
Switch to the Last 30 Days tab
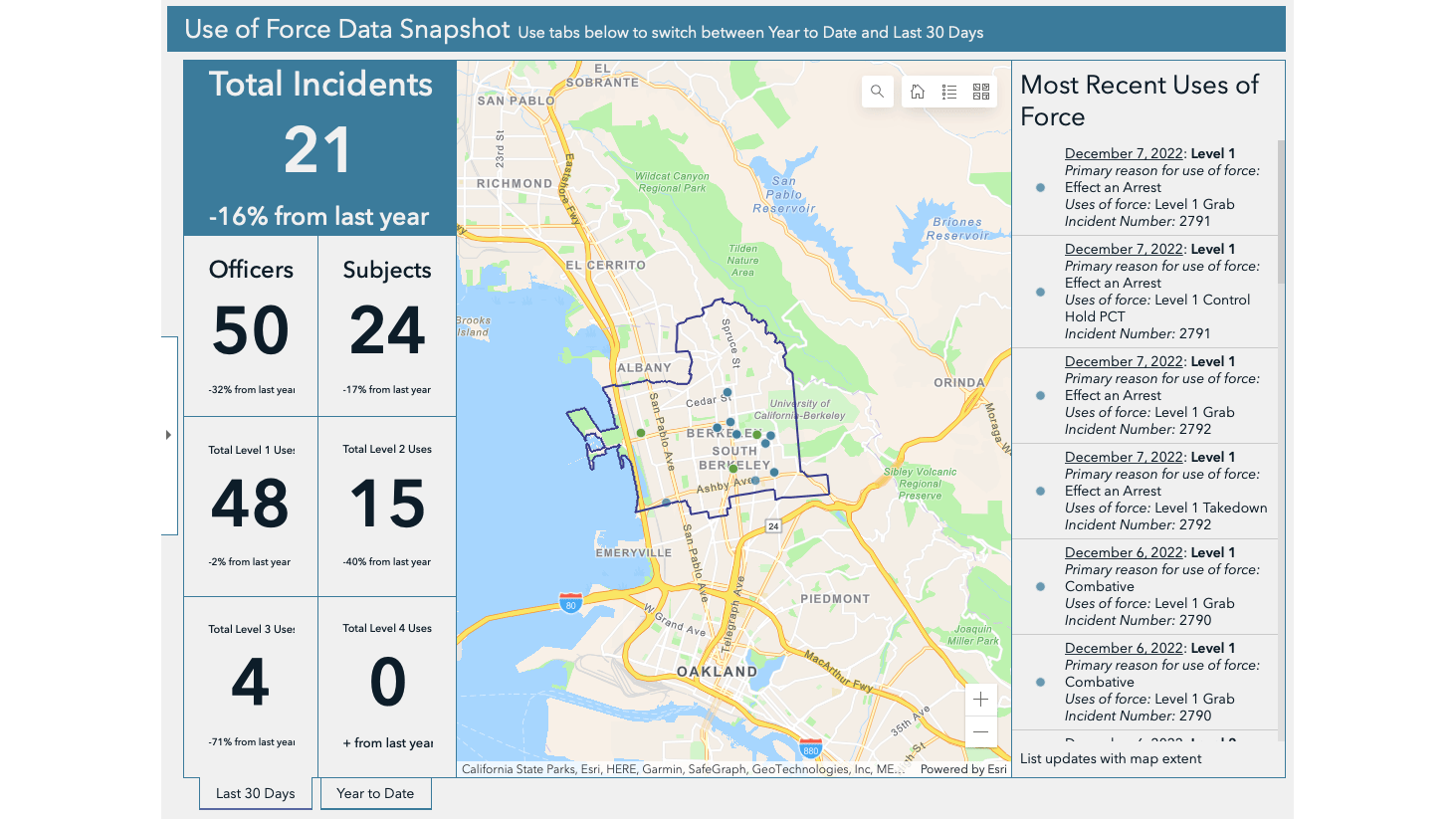(256, 793)
